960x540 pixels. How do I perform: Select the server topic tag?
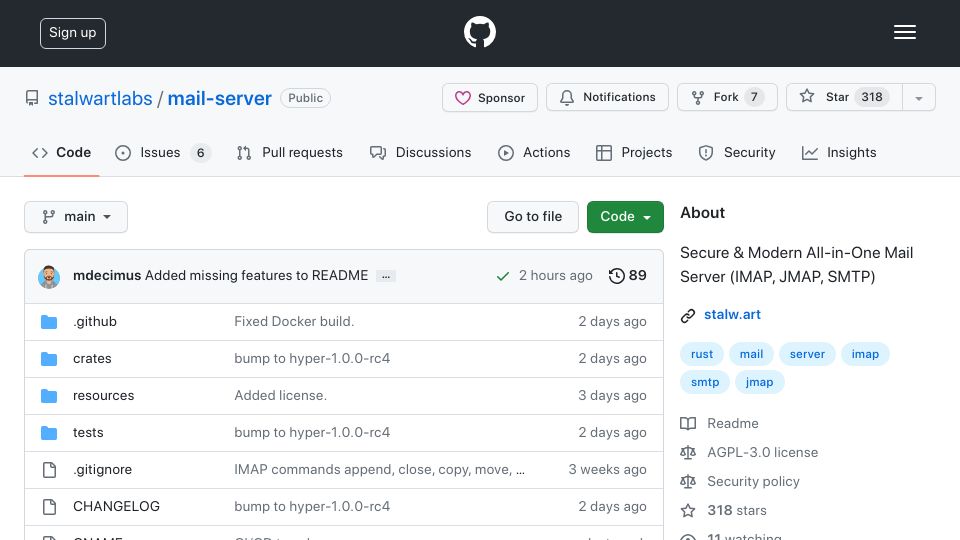(807, 354)
